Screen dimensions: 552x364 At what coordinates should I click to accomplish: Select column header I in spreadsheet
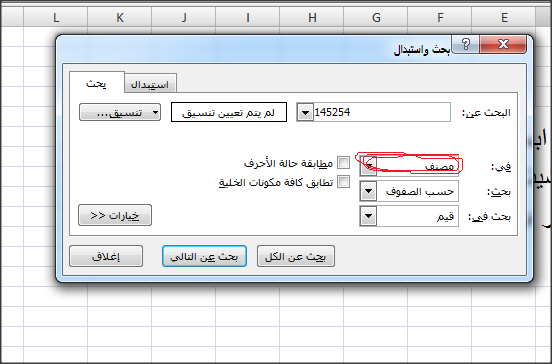tap(248, 17)
